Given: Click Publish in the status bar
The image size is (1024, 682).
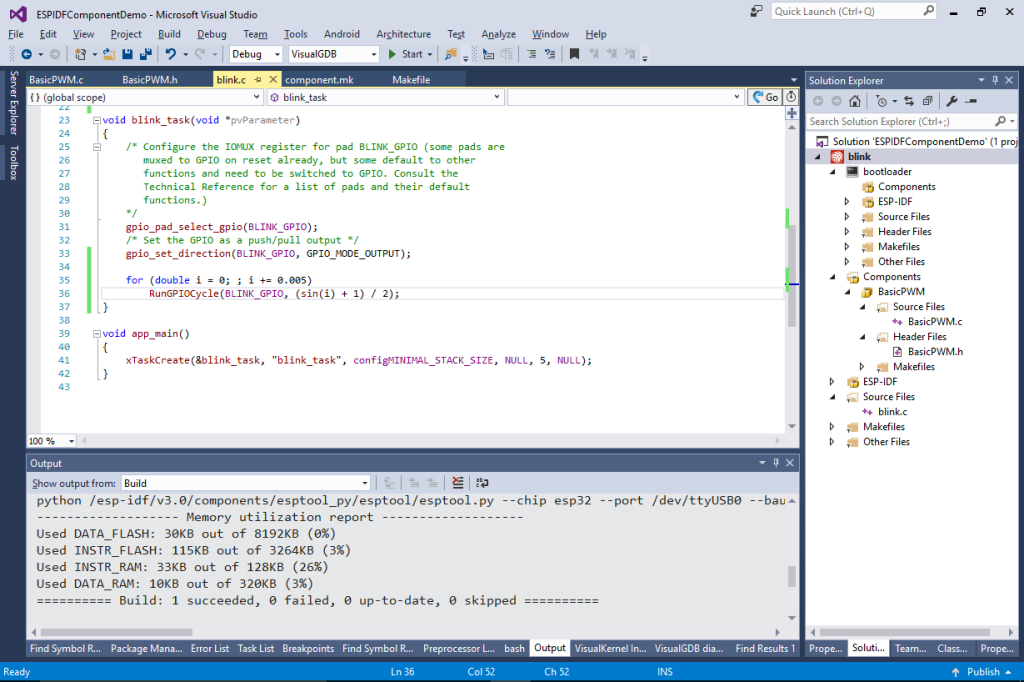Looking at the screenshot, I should 983,672.
